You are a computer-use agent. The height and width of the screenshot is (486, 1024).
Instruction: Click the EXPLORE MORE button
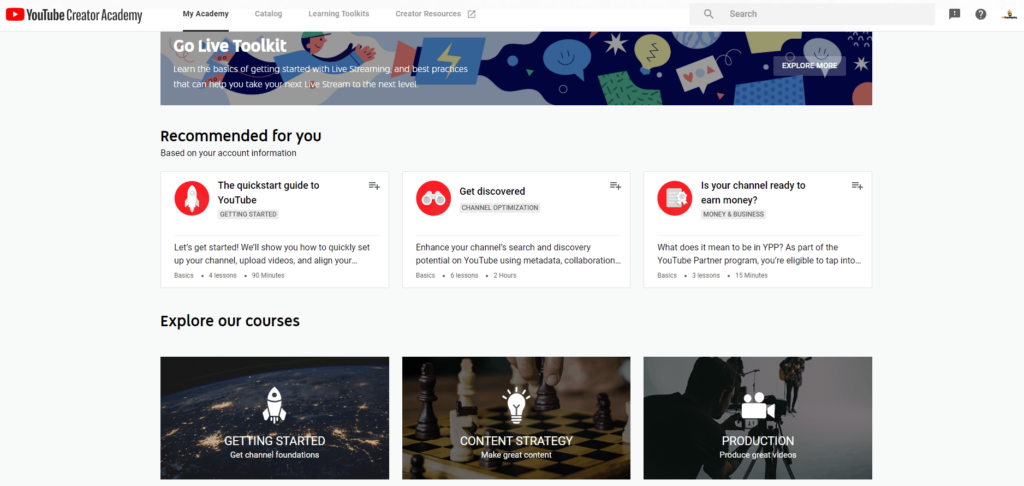click(x=809, y=65)
